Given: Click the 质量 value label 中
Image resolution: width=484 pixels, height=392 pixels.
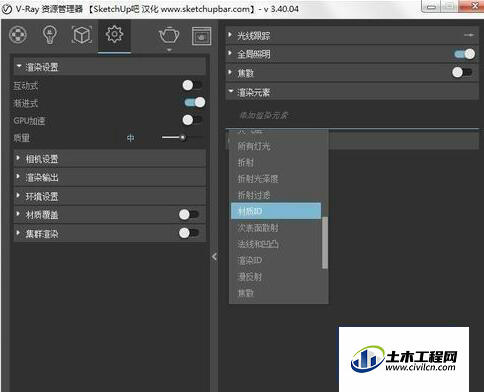Looking at the screenshot, I should tap(131, 138).
